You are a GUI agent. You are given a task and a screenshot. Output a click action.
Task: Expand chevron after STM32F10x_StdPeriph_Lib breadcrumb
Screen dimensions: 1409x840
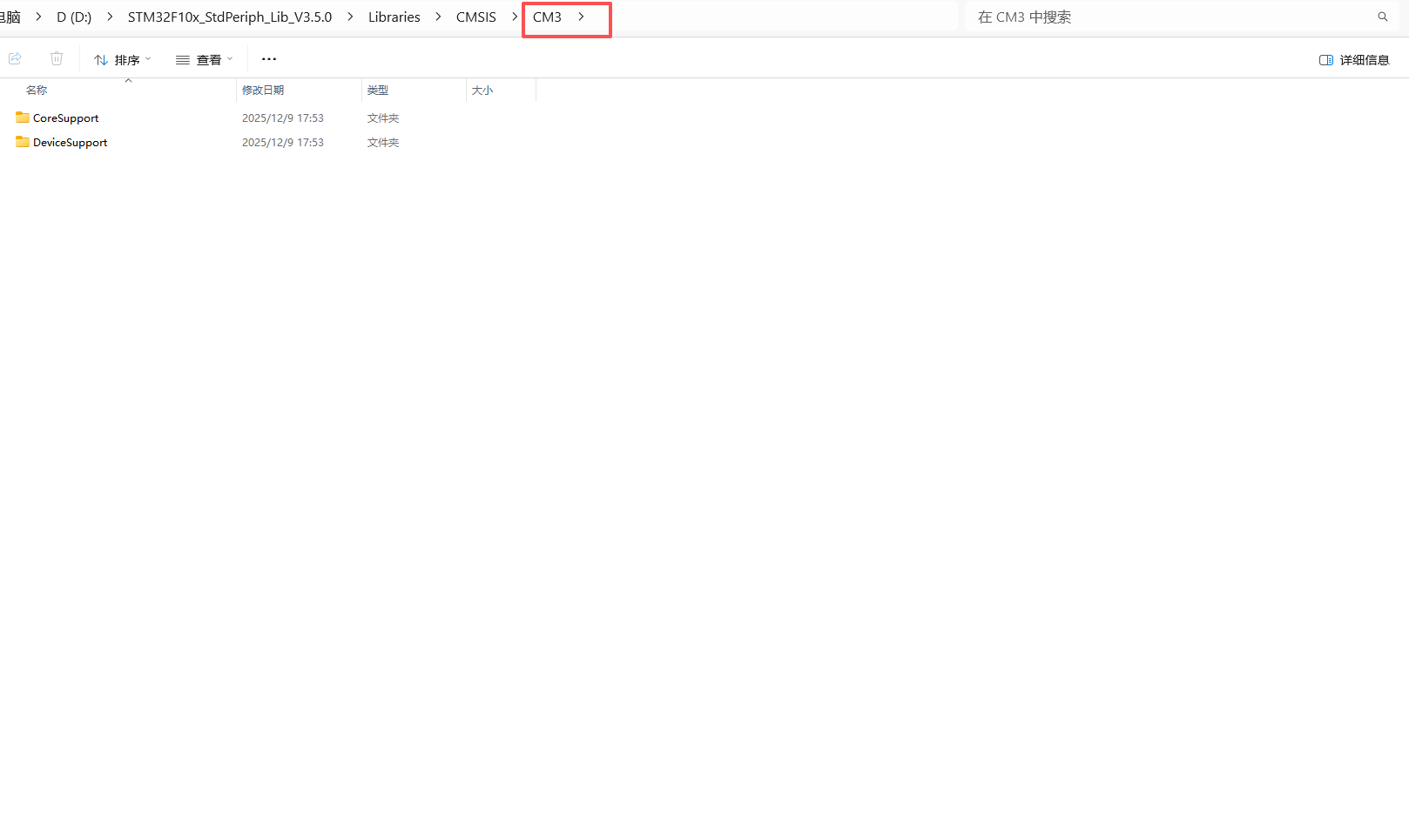(x=350, y=17)
